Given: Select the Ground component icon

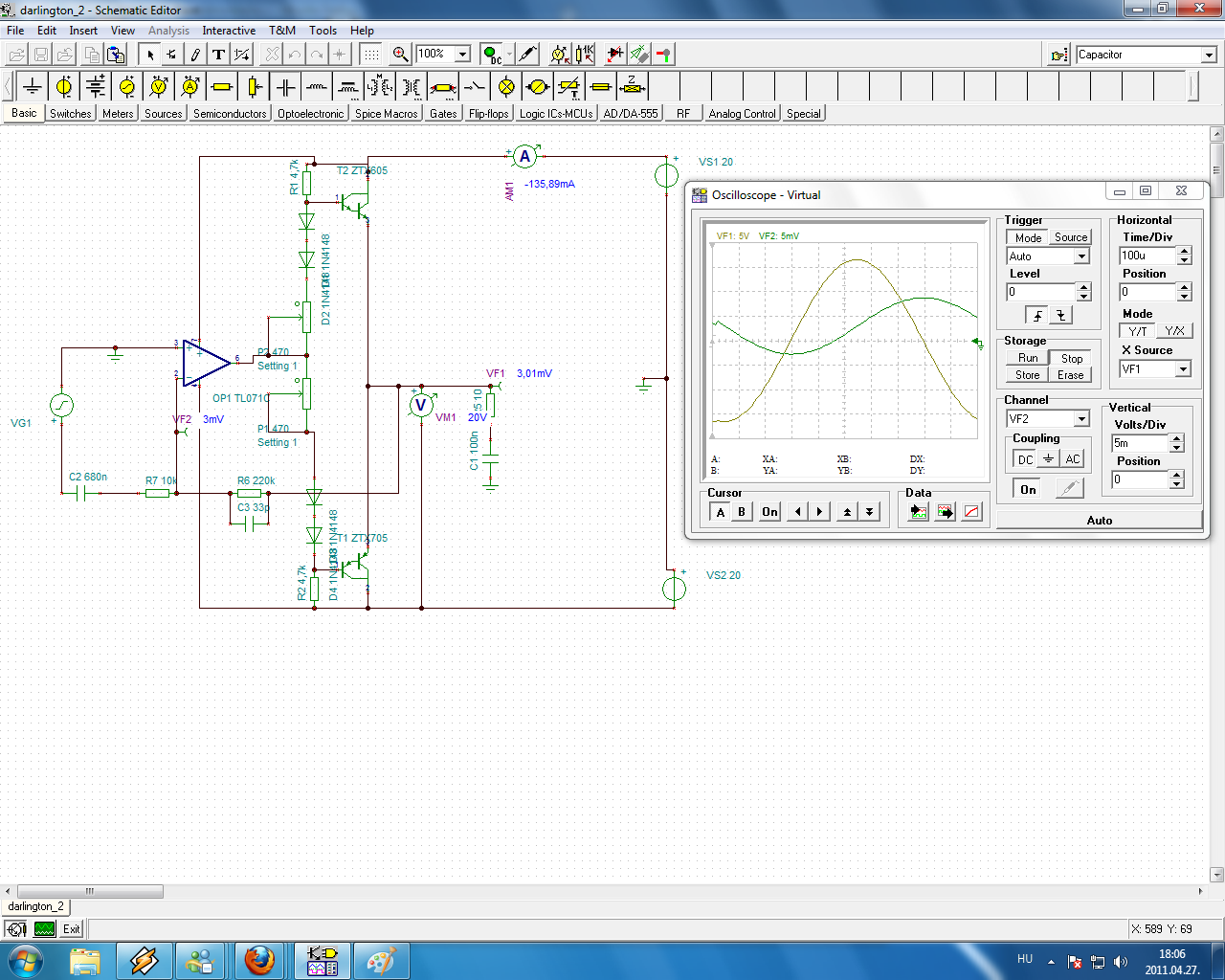Looking at the screenshot, I should (x=33, y=87).
